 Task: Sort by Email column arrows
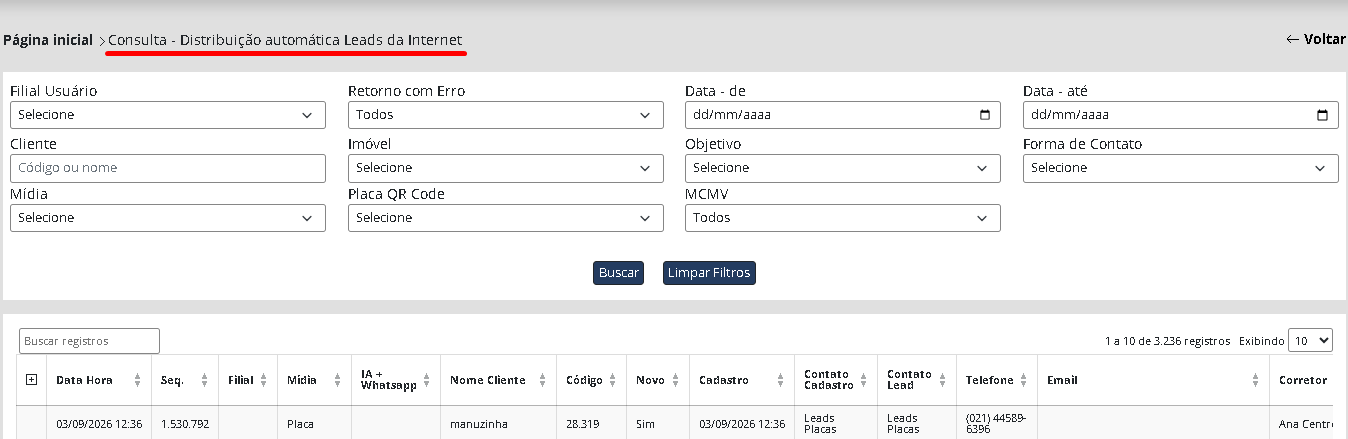pos(1255,380)
